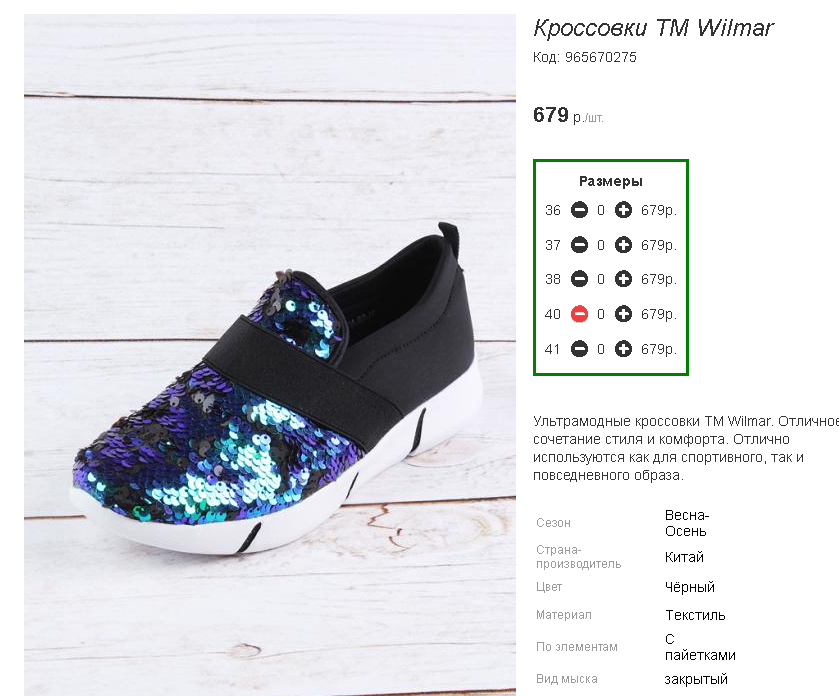
Task: Click the quantity value for size 40
Action: 601,314
